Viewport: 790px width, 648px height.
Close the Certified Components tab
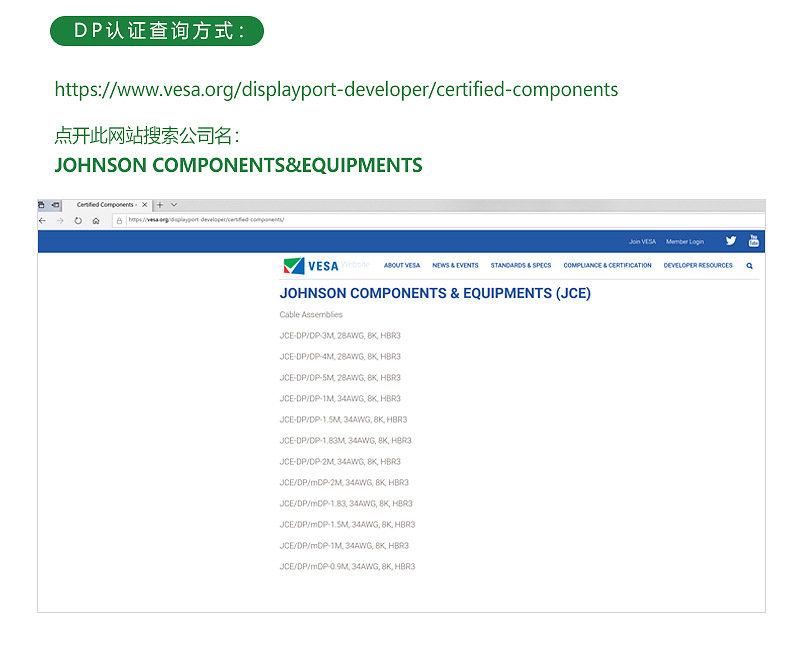tap(145, 205)
